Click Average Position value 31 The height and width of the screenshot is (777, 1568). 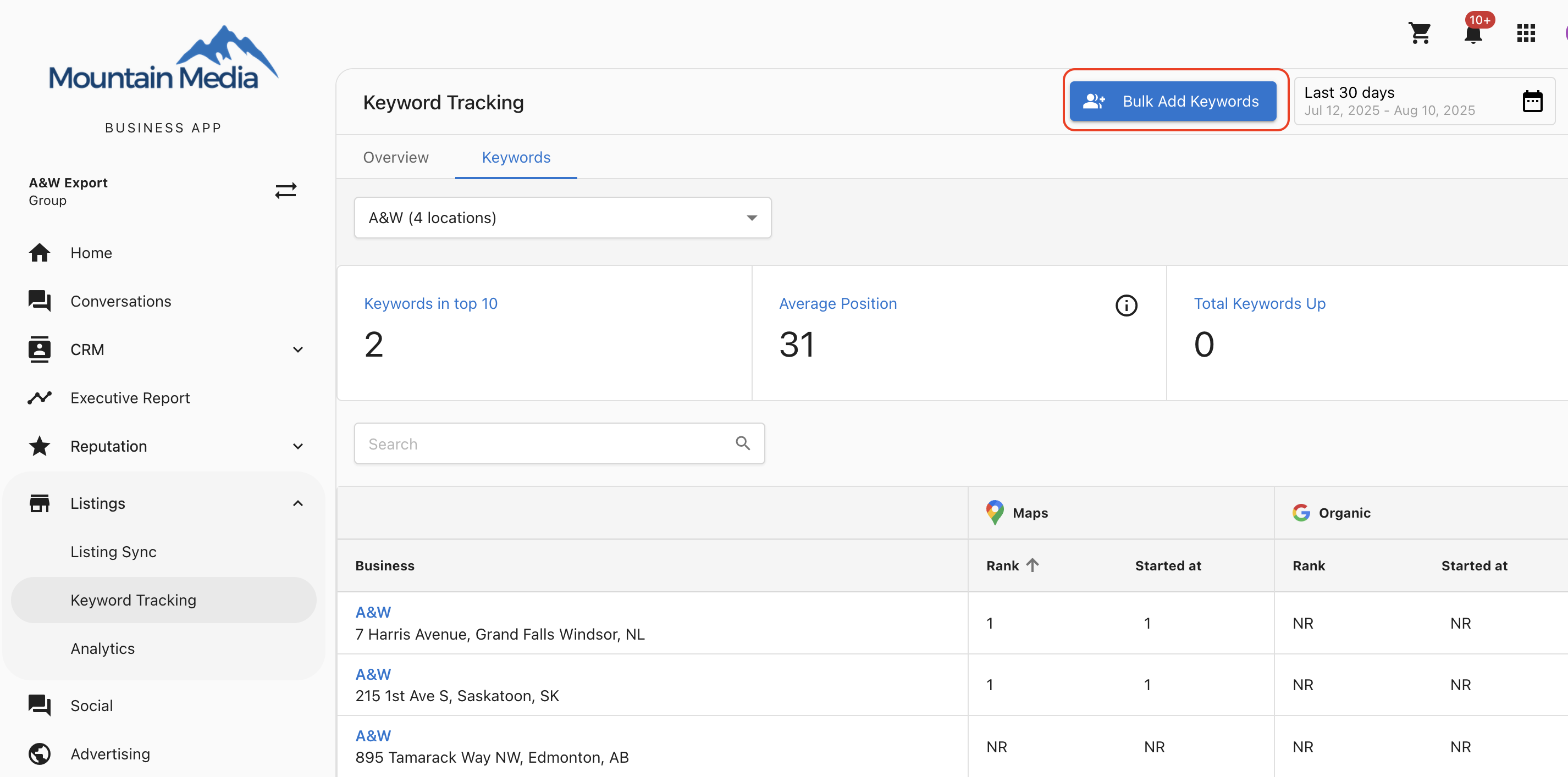coord(797,345)
